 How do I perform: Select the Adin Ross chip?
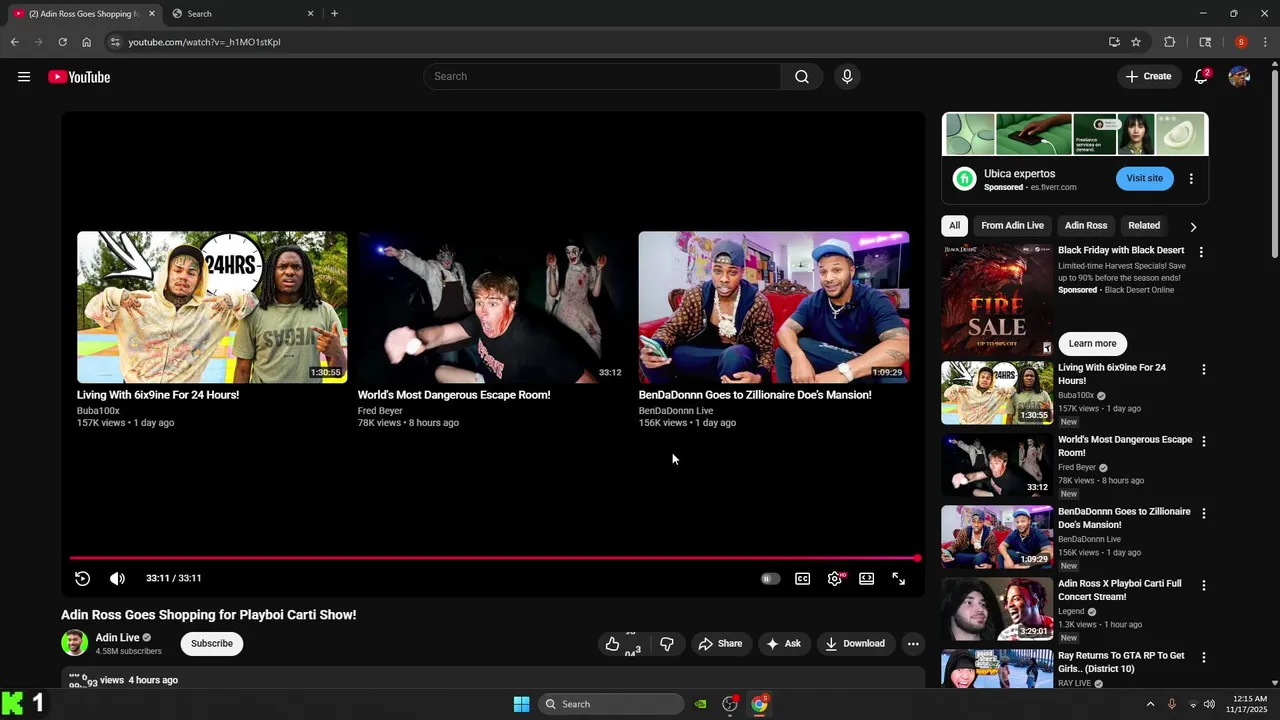click(1086, 226)
